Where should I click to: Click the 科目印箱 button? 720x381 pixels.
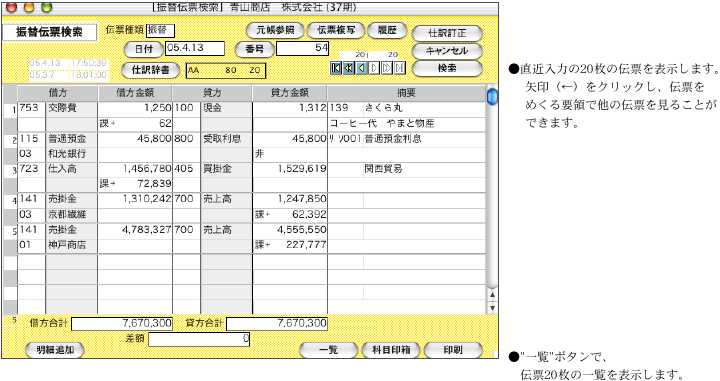tap(390, 350)
